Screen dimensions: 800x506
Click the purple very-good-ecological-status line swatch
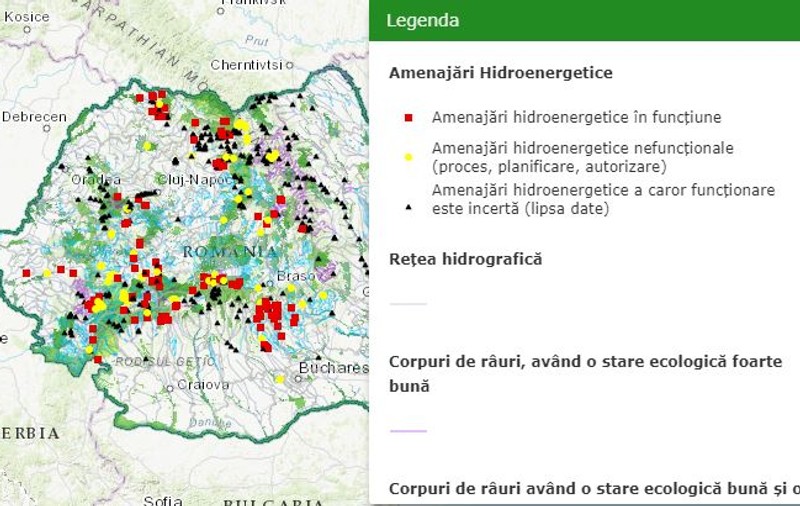[408, 431]
